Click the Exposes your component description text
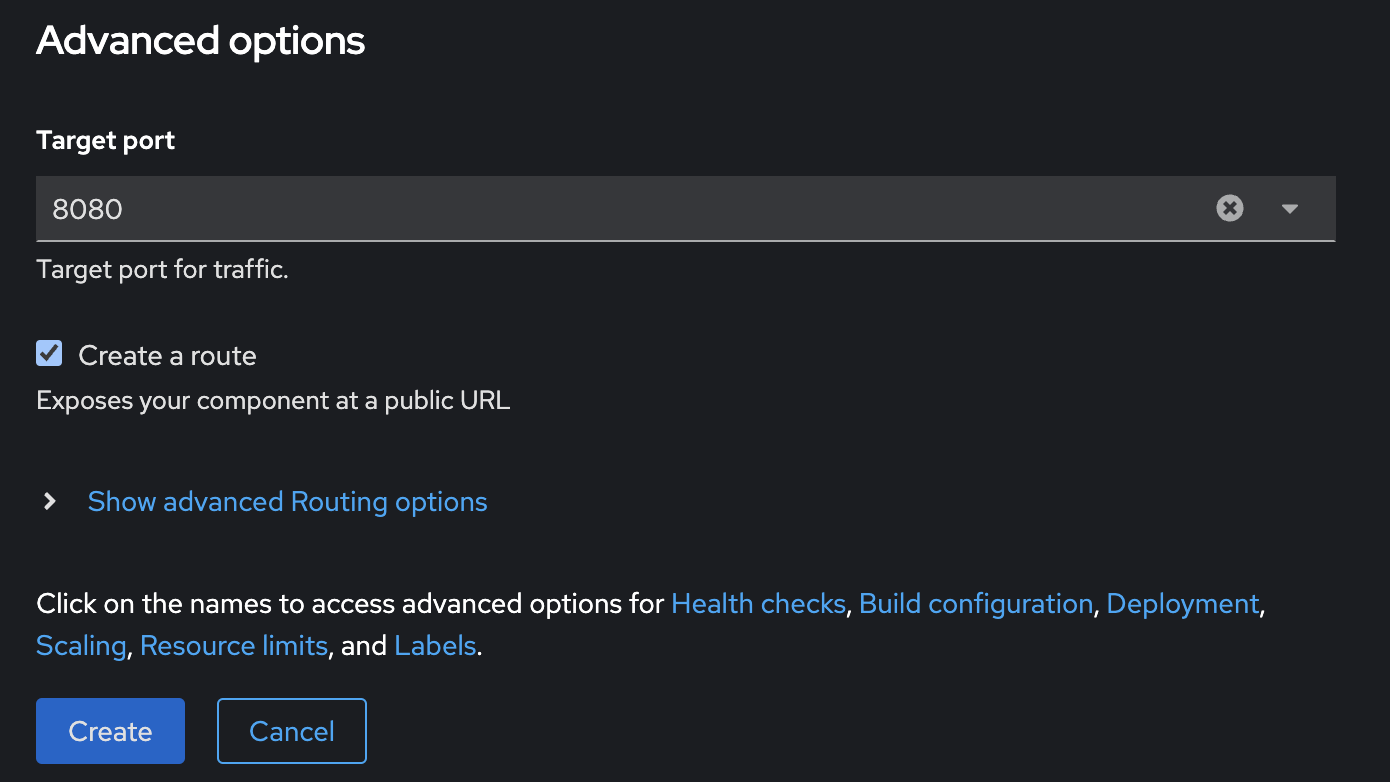Image resolution: width=1390 pixels, height=782 pixels. 273,402
